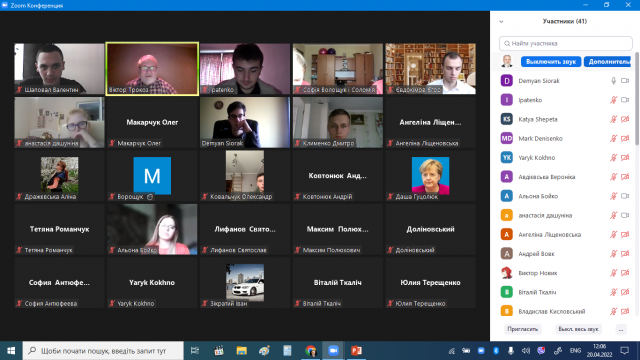This screenshot has height=360, width=640.
Task: Click 'Участники (41)' panel title
Action: click(564, 21)
